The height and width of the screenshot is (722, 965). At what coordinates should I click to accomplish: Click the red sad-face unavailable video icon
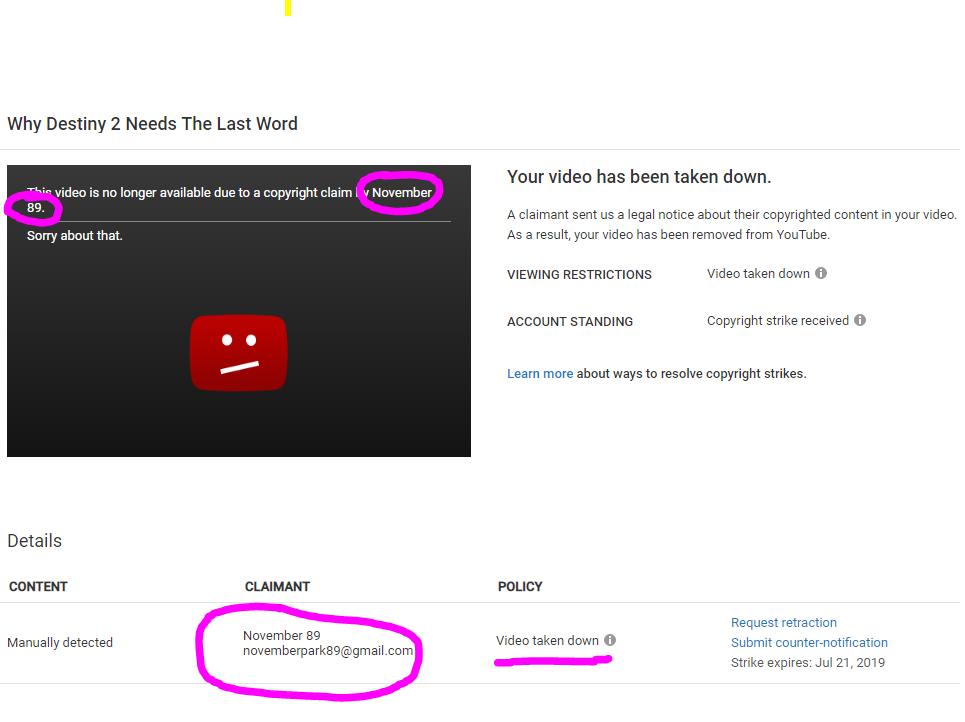click(x=239, y=353)
